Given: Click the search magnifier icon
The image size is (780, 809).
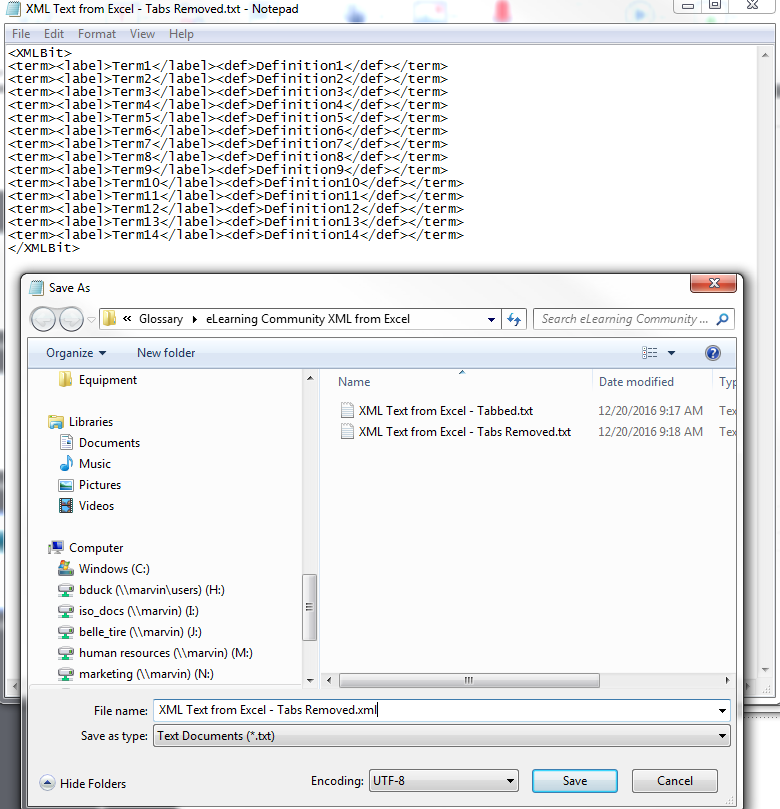Looking at the screenshot, I should click(723, 319).
